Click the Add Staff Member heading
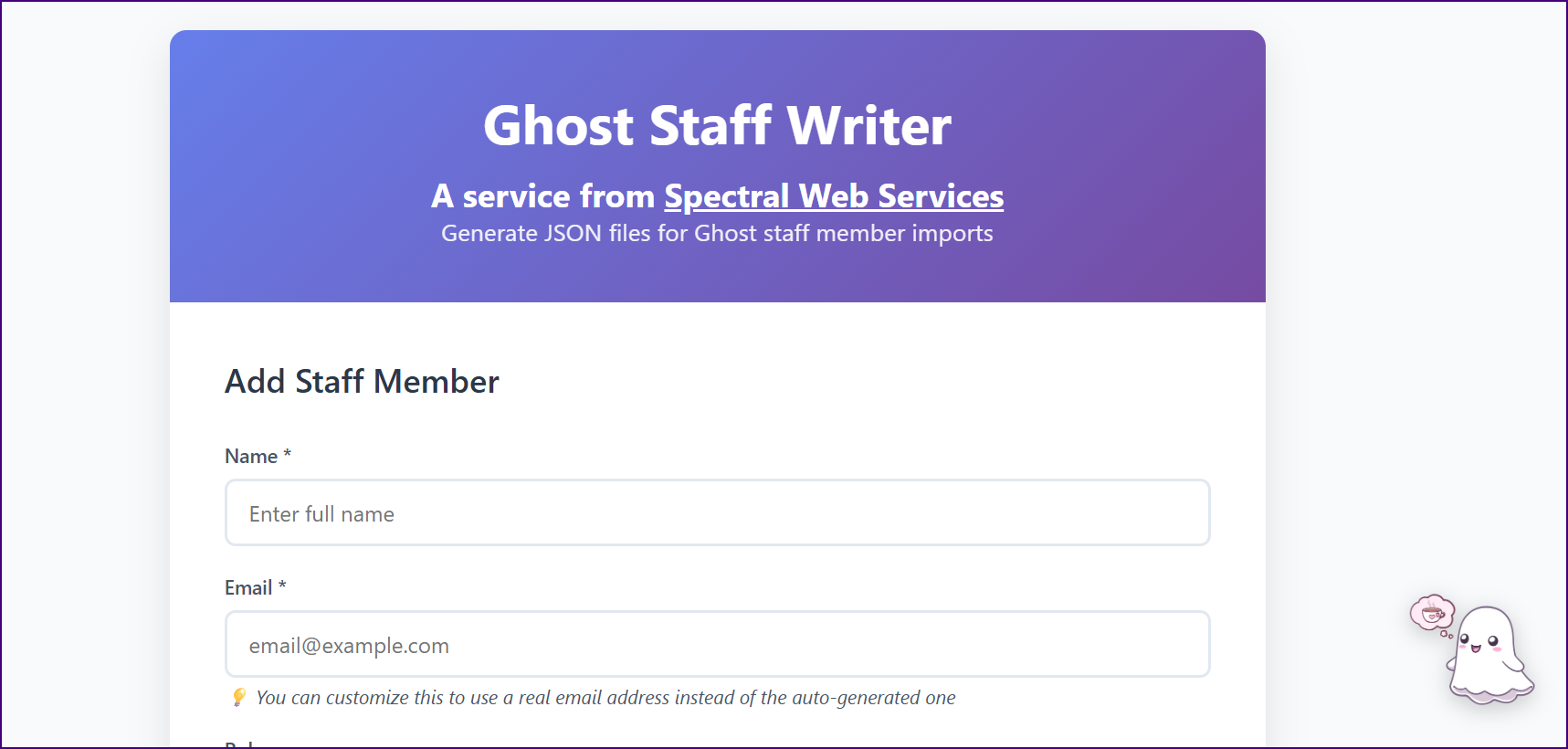The image size is (1568, 749). (x=362, y=381)
